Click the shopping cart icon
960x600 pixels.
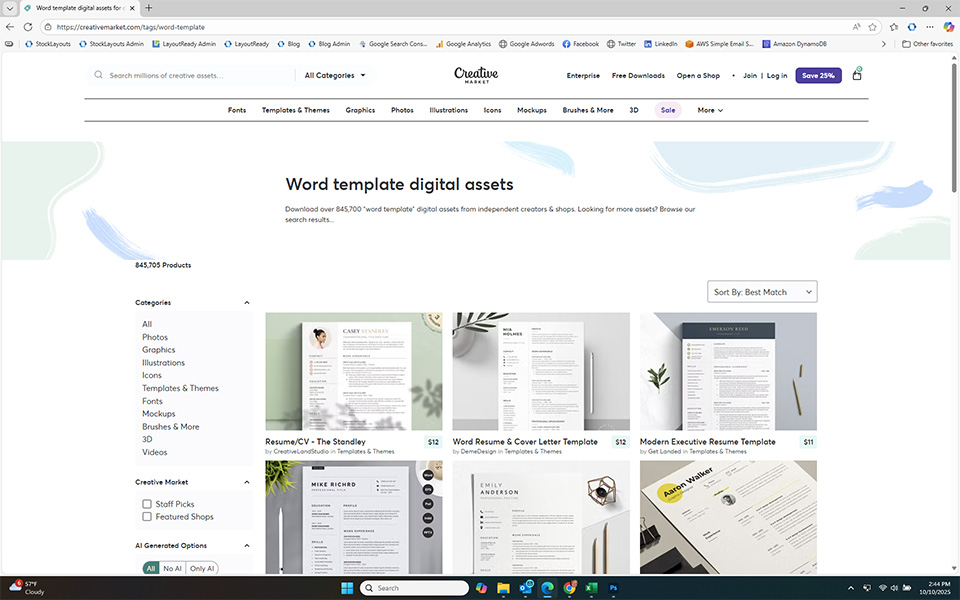coord(856,75)
